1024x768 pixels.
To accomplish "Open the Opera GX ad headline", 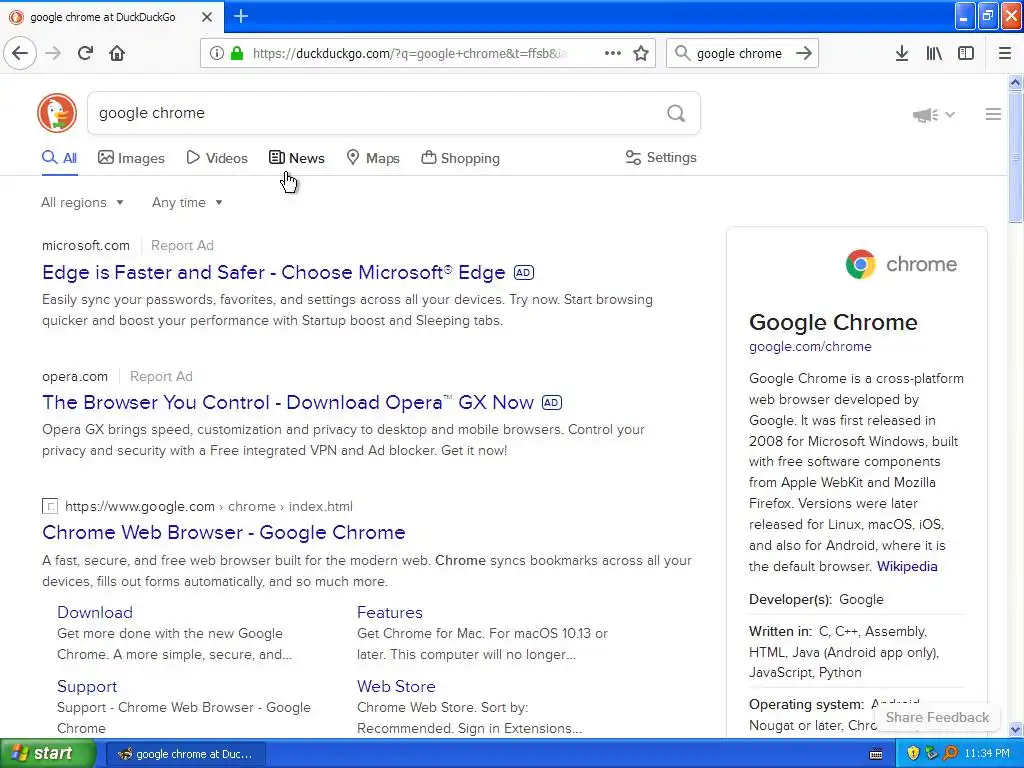I will pos(288,402).
